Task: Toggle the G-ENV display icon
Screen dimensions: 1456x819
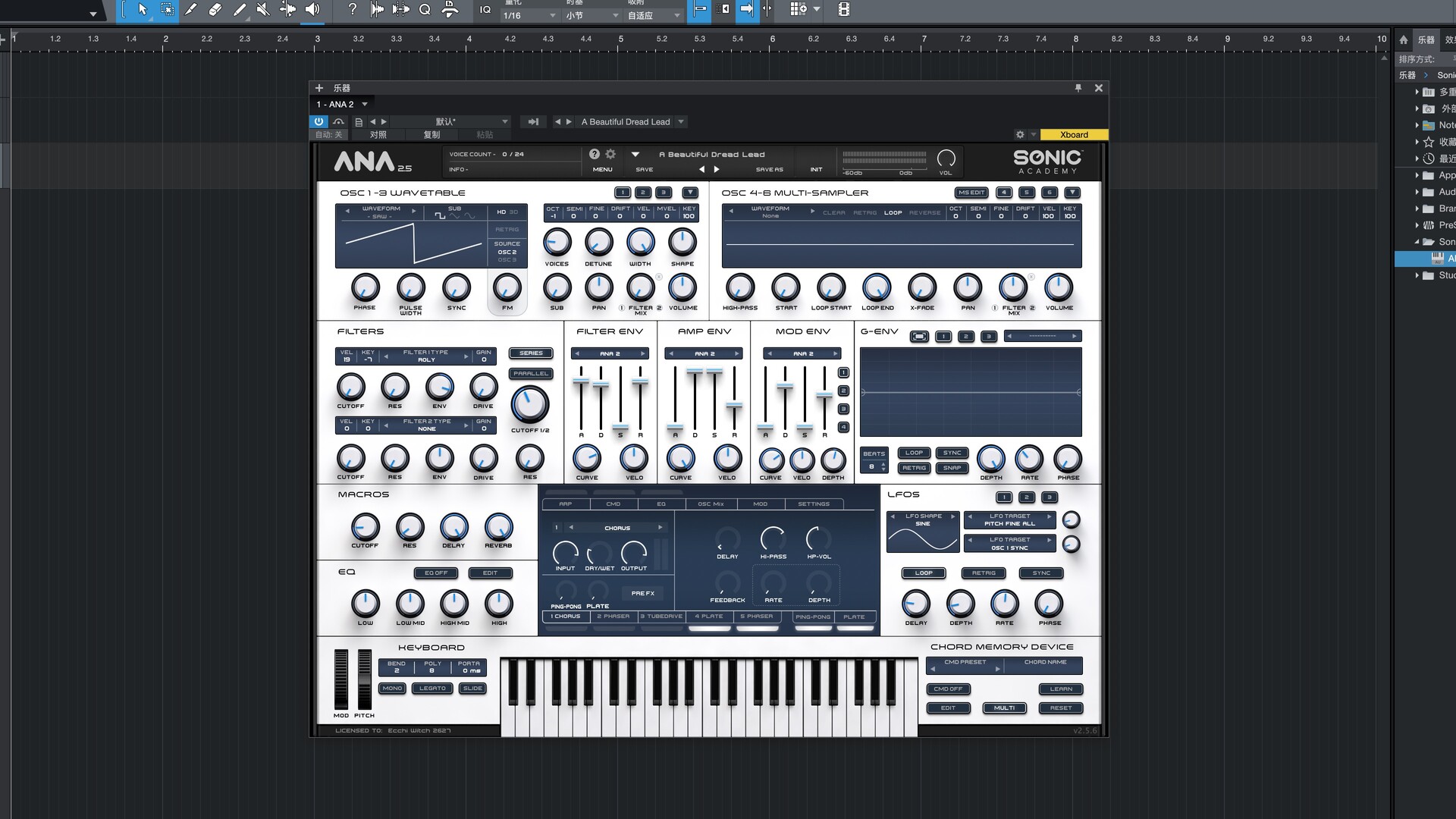Action: 919,337
